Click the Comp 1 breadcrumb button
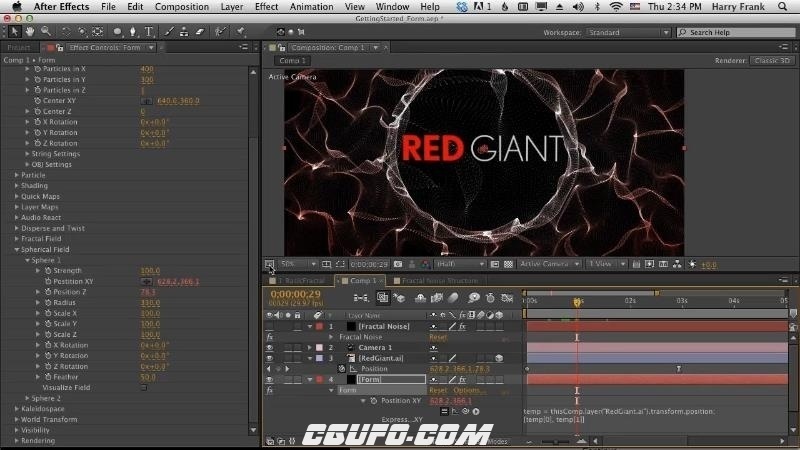 (292, 60)
